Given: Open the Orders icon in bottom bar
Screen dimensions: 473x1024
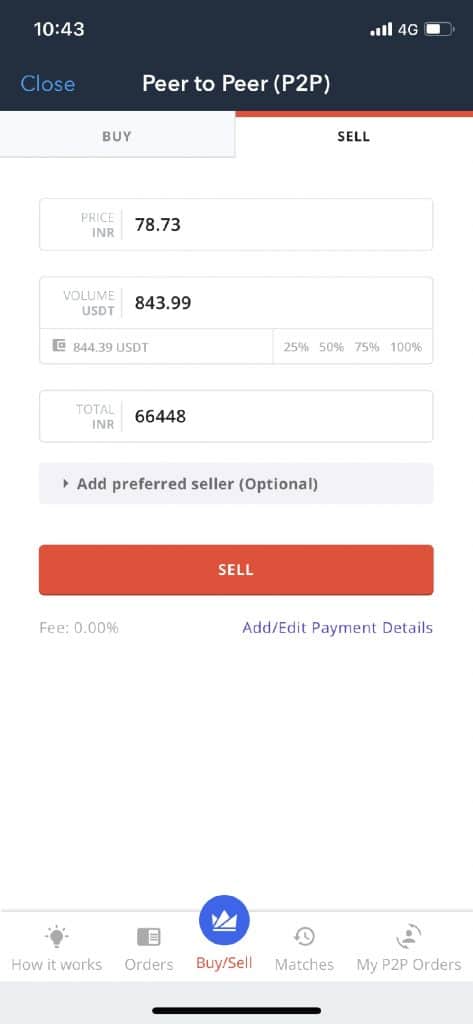Looking at the screenshot, I should [x=149, y=937].
